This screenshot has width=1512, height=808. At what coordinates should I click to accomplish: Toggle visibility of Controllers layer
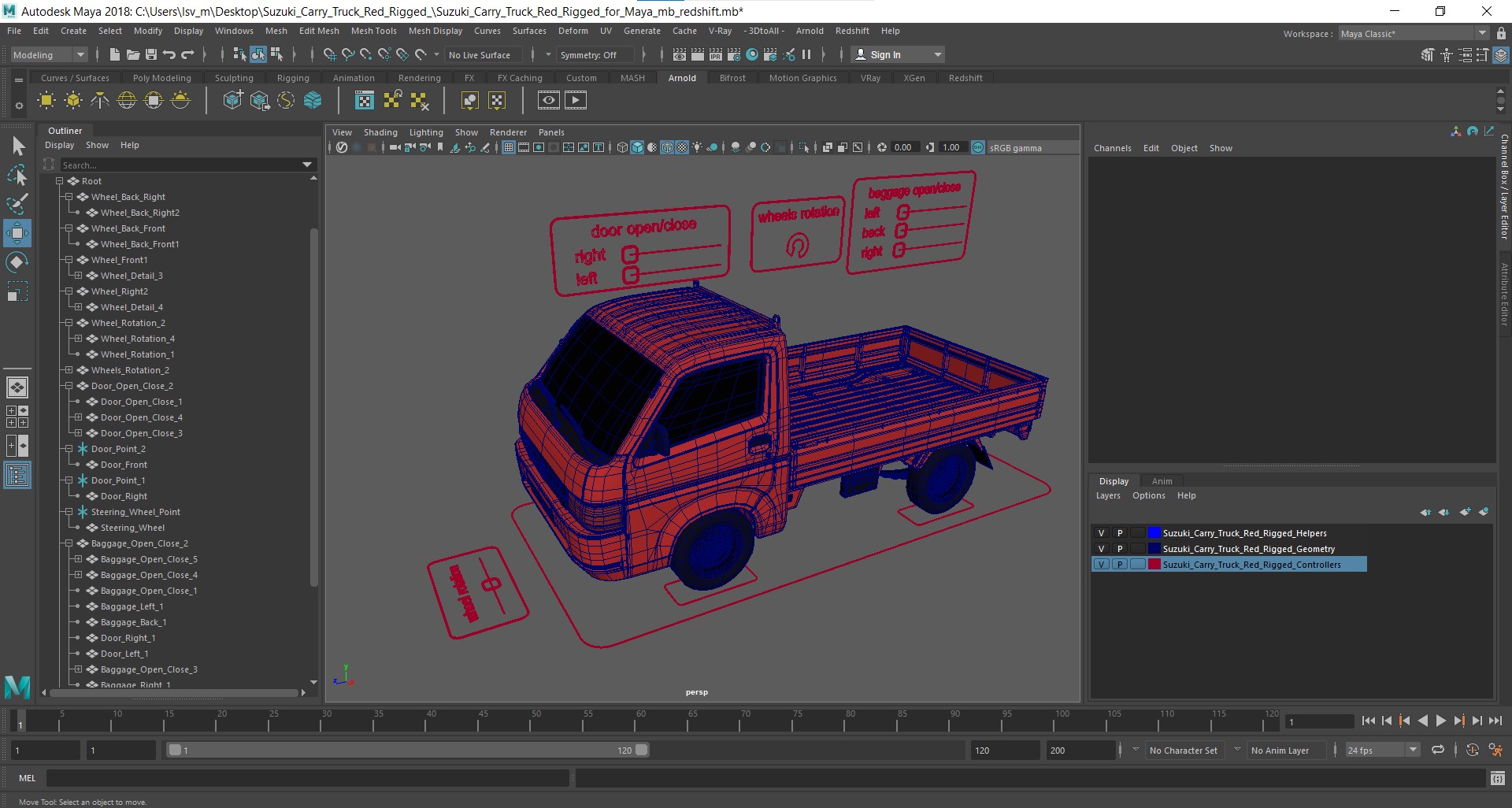(1101, 565)
